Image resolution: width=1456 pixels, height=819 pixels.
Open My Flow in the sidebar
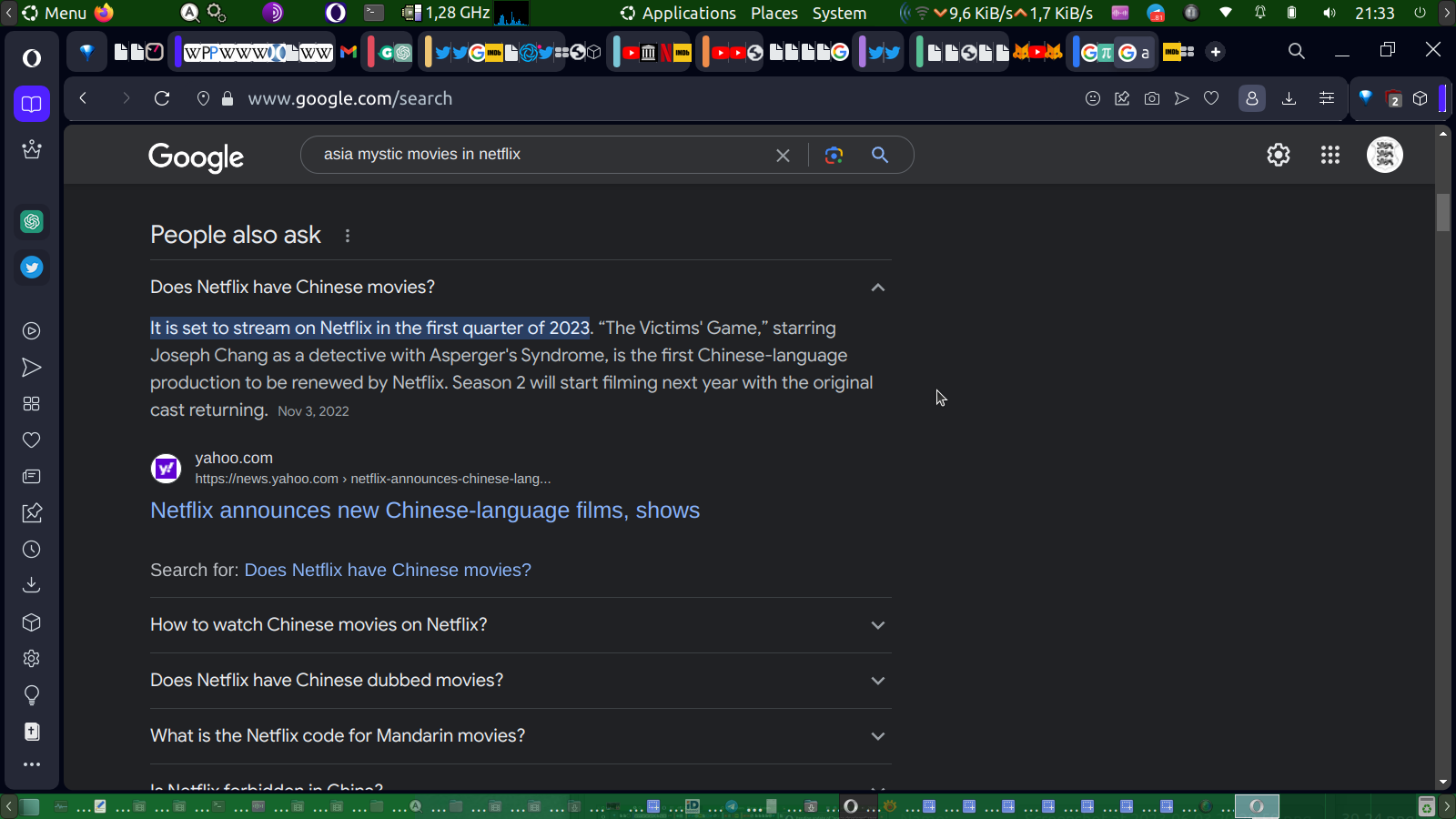pyautogui.click(x=32, y=368)
